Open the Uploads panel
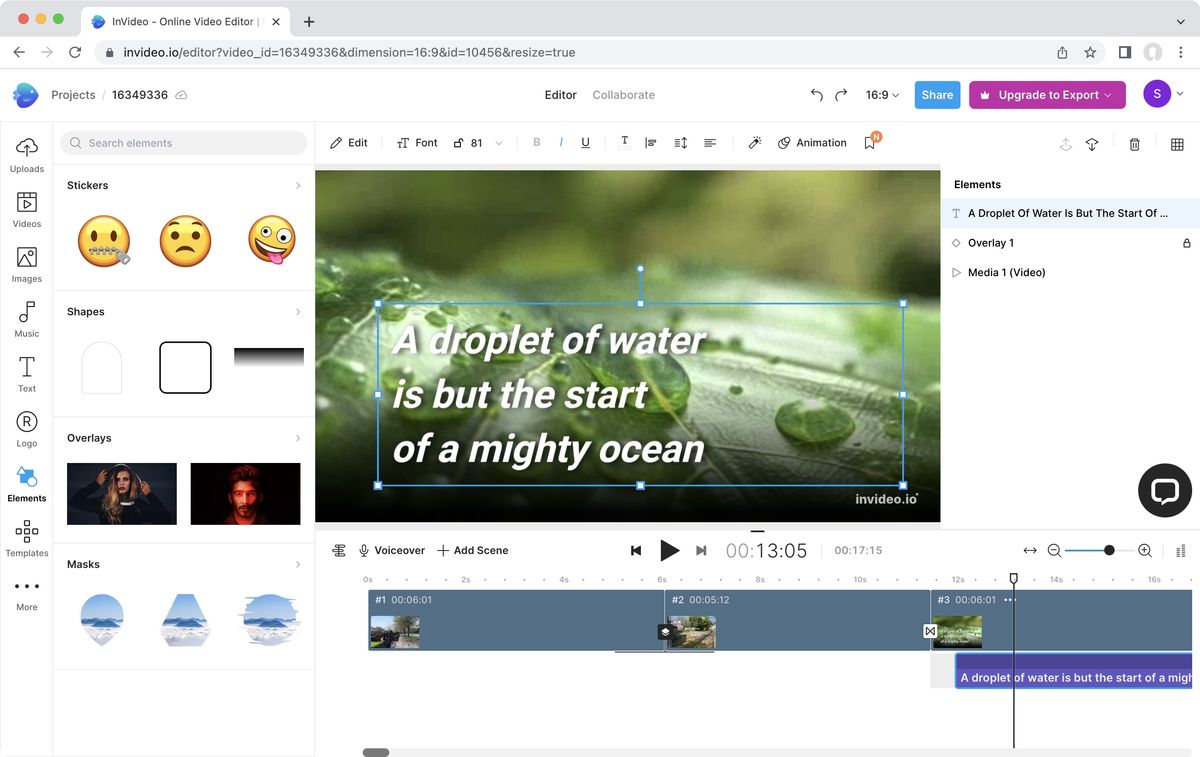This screenshot has height=757, width=1200. tap(26, 152)
